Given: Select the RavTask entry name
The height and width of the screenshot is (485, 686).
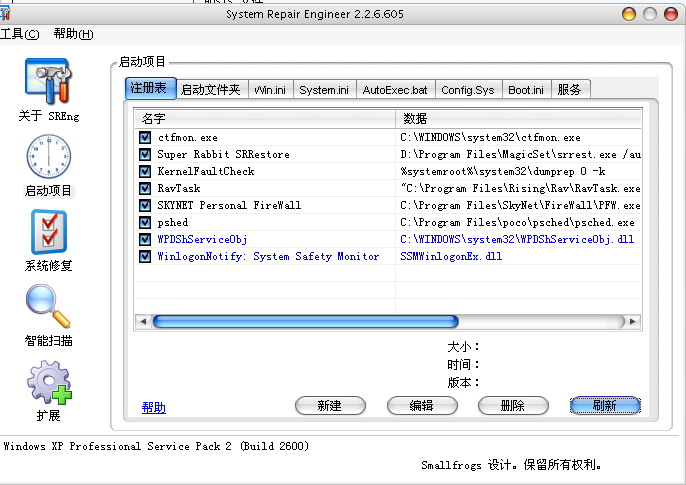Looking at the screenshot, I should [178, 188].
